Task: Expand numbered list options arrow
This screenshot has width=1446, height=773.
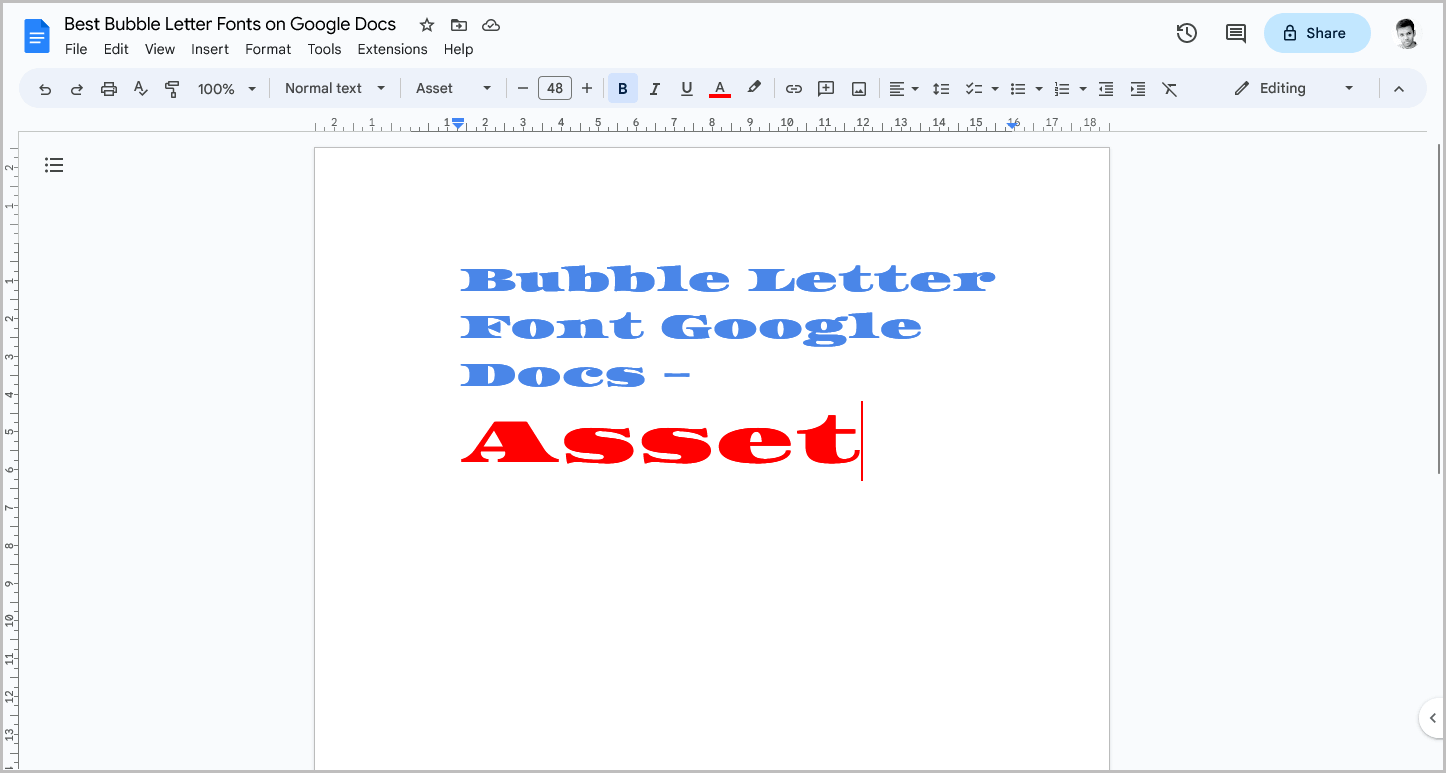Action: click(1083, 89)
